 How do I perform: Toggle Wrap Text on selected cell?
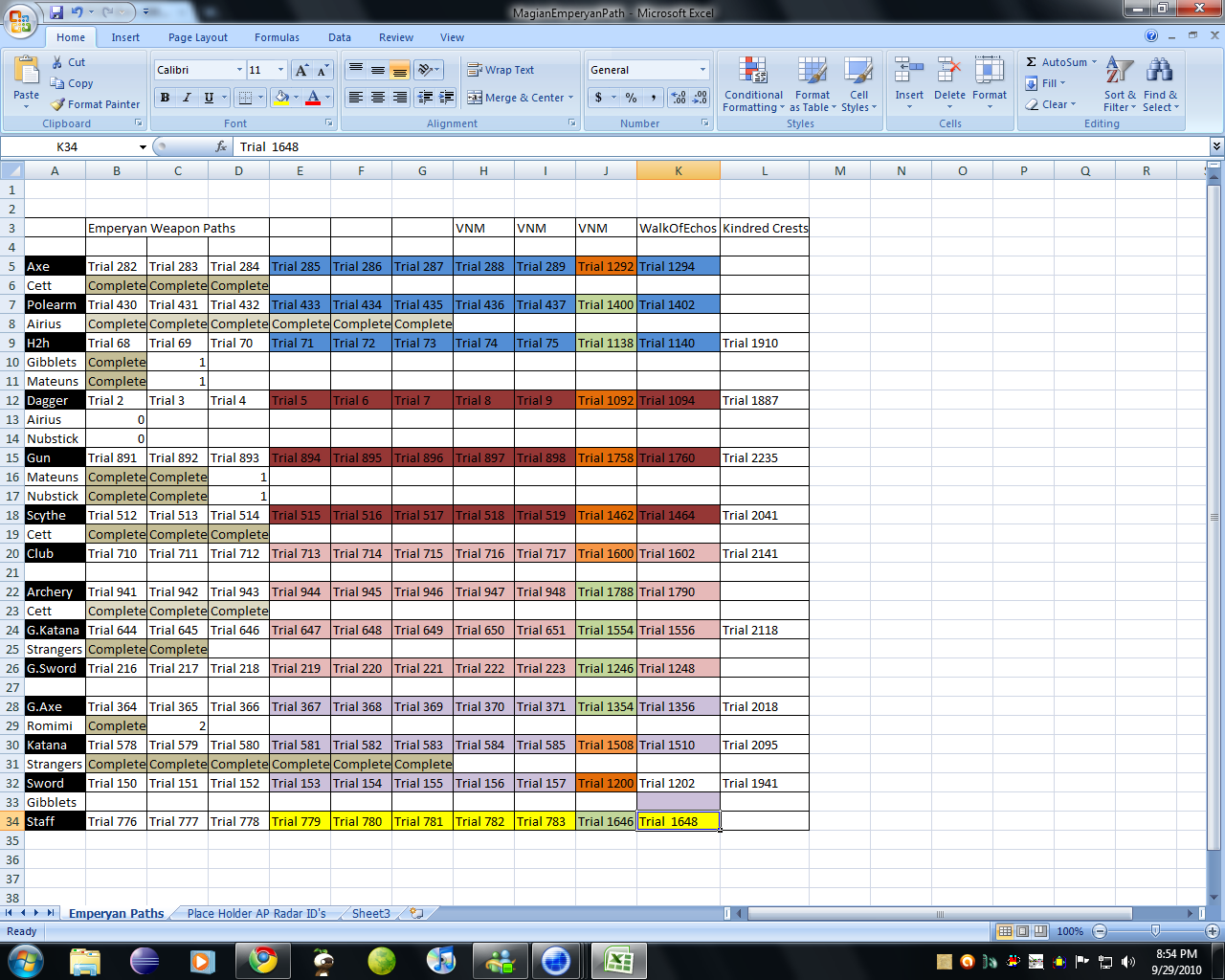501,70
